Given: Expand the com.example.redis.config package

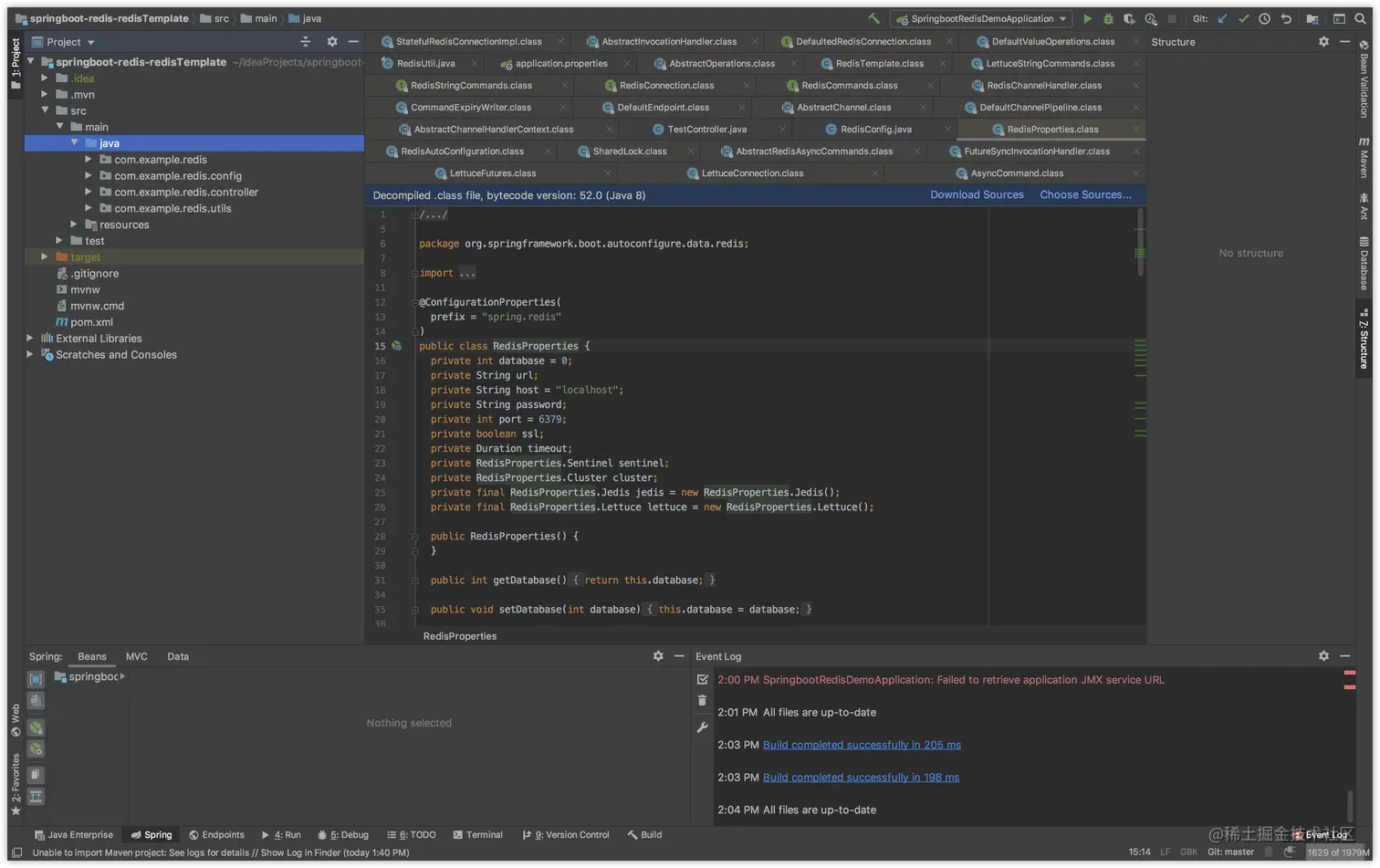Looking at the screenshot, I should point(89,176).
